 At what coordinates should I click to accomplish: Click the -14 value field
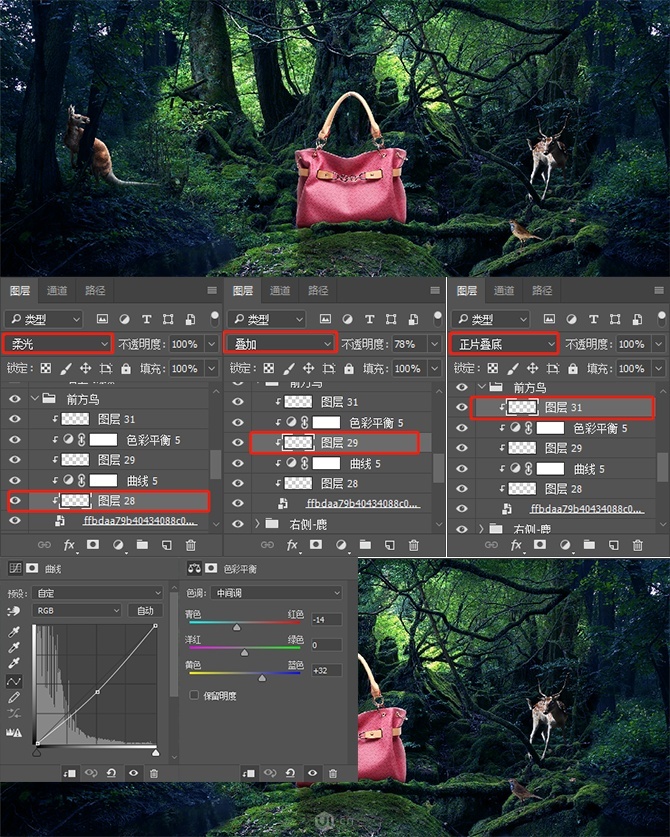tap(326, 619)
